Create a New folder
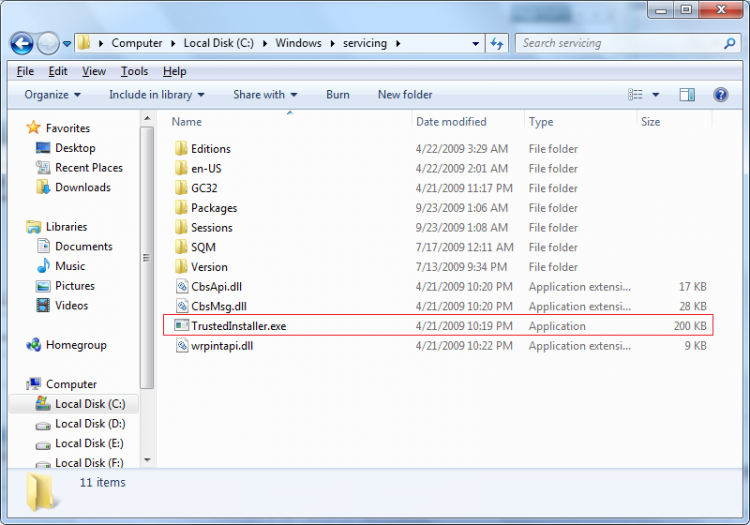 click(x=405, y=95)
